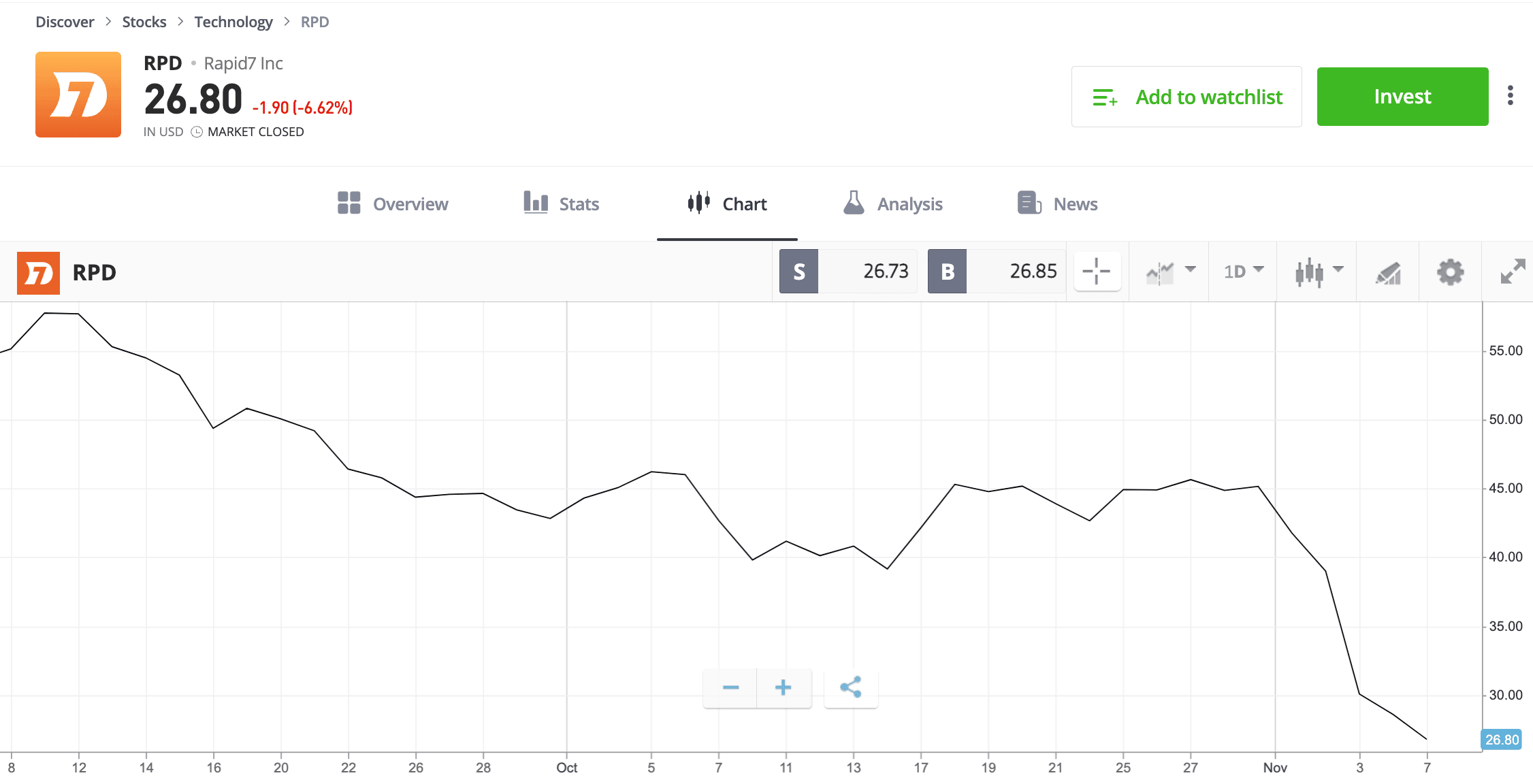Viewport: 1533px width, 784px height.
Task: Open the three-dot more options menu
Action: [1510, 96]
